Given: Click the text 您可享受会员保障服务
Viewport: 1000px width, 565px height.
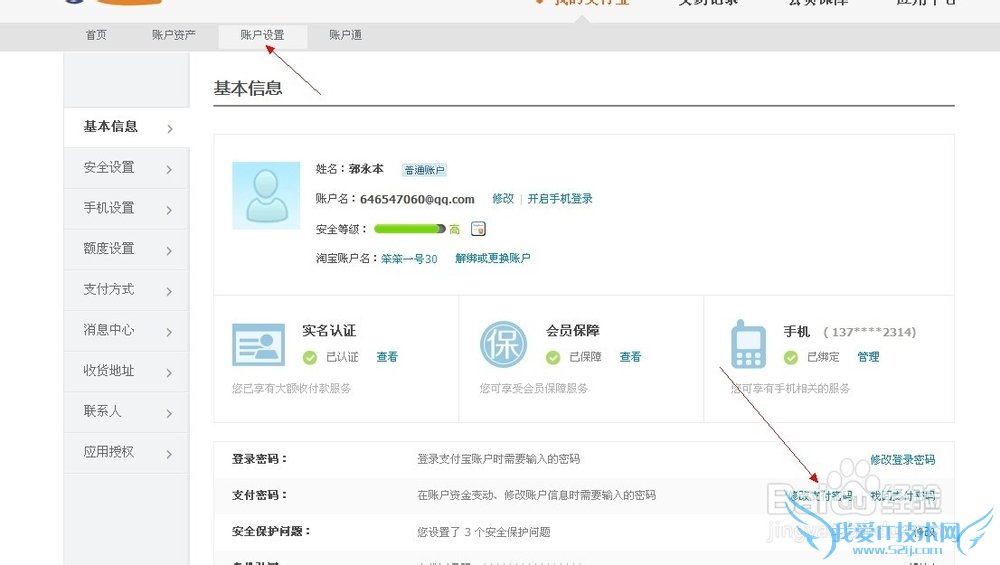Looking at the screenshot, I should coord(534,388).
